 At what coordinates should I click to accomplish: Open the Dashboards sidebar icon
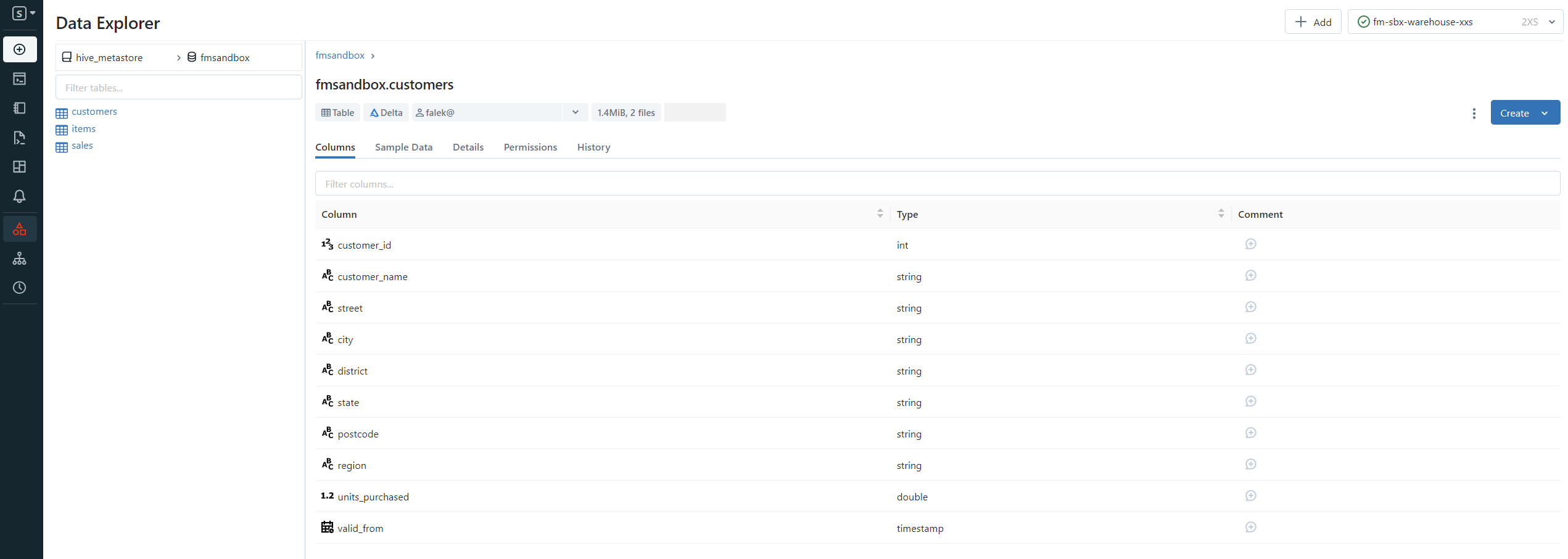pos(20,167)
